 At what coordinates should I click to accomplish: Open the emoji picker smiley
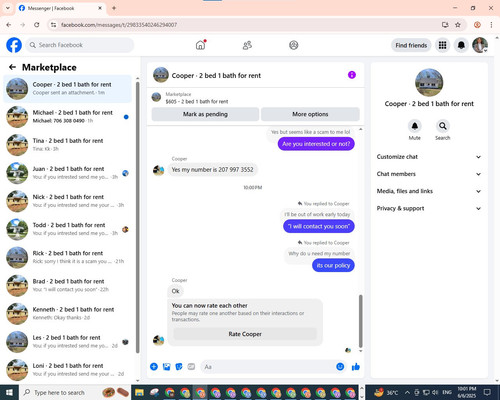click(x=340, y=367)
